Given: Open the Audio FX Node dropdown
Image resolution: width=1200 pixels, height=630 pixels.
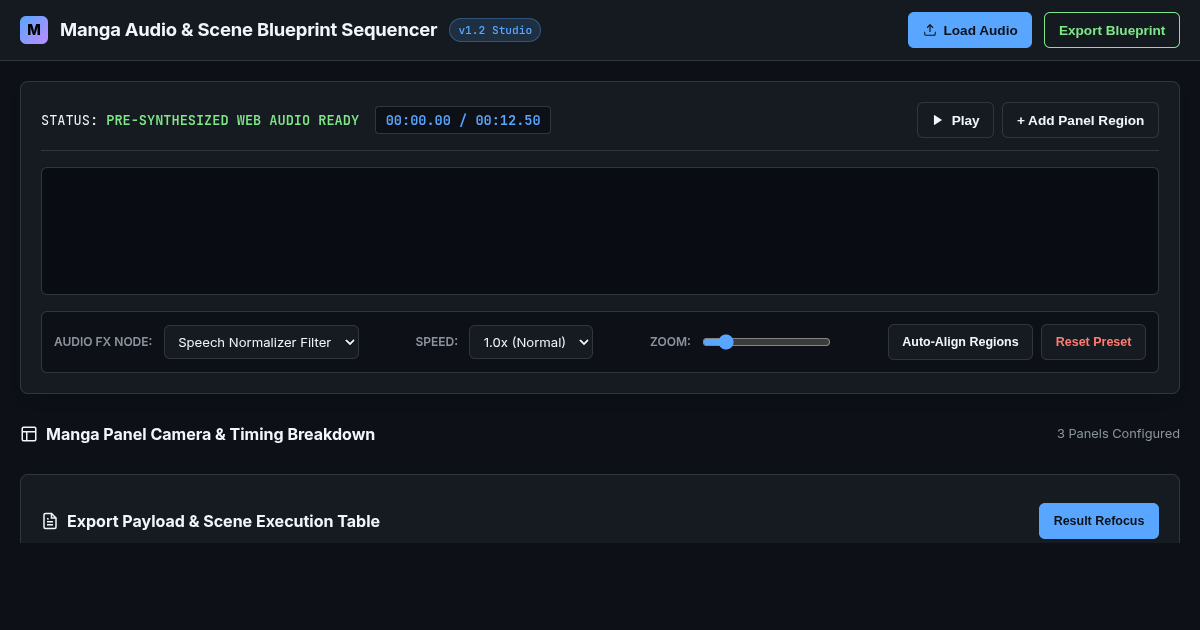Looking at the screenshot, I should pyautogui.click(x=261, y=342).
